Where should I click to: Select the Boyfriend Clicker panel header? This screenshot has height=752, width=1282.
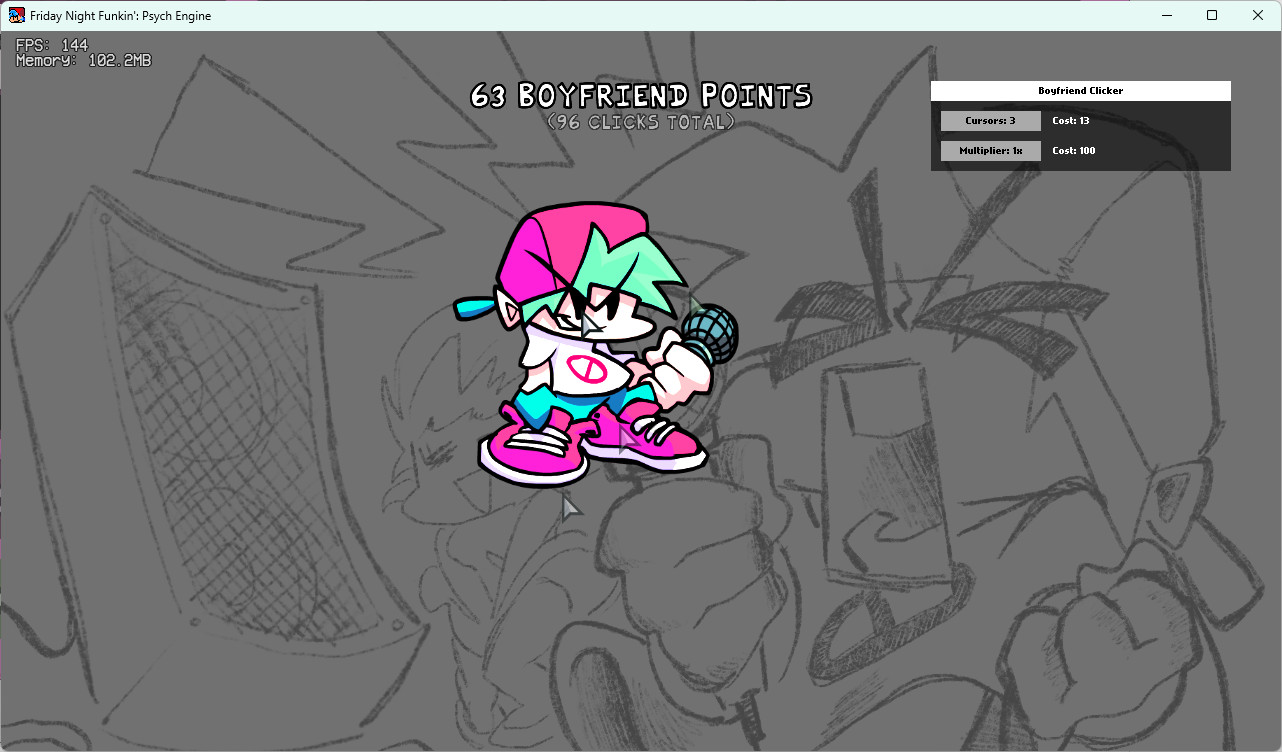click(1081, 91)
